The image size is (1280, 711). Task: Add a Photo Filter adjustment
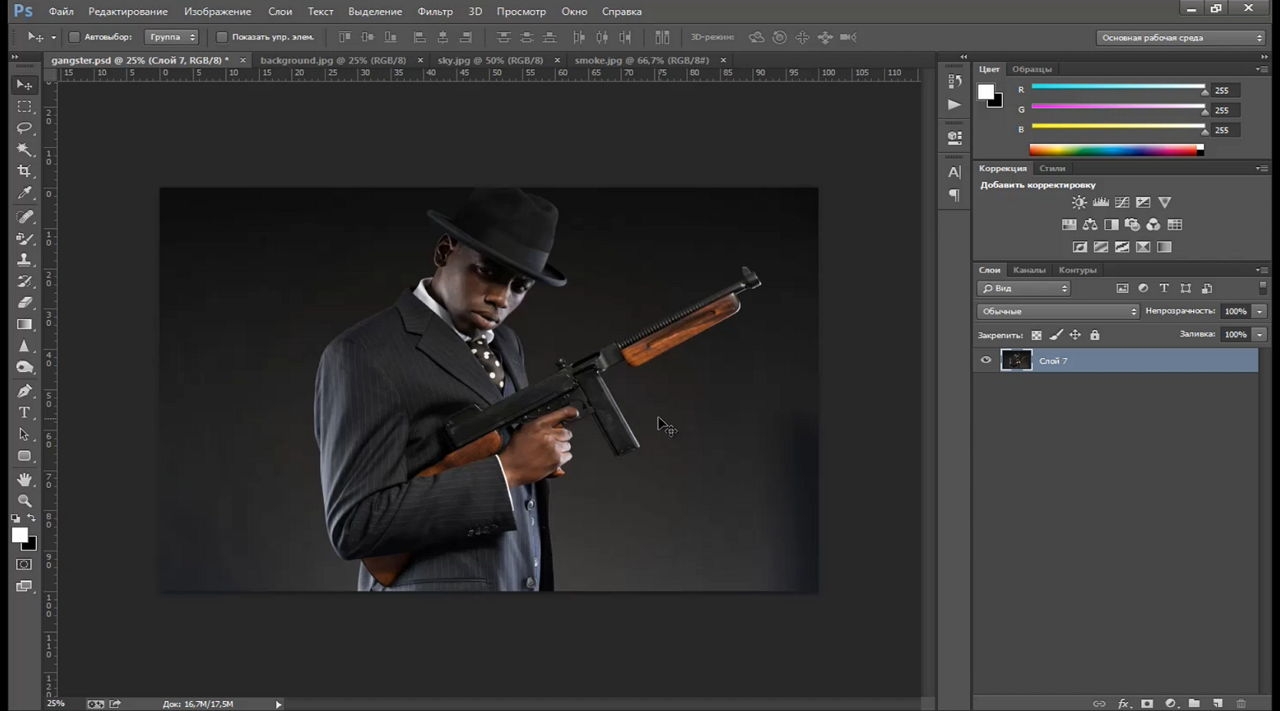[x=1132, y=225]
